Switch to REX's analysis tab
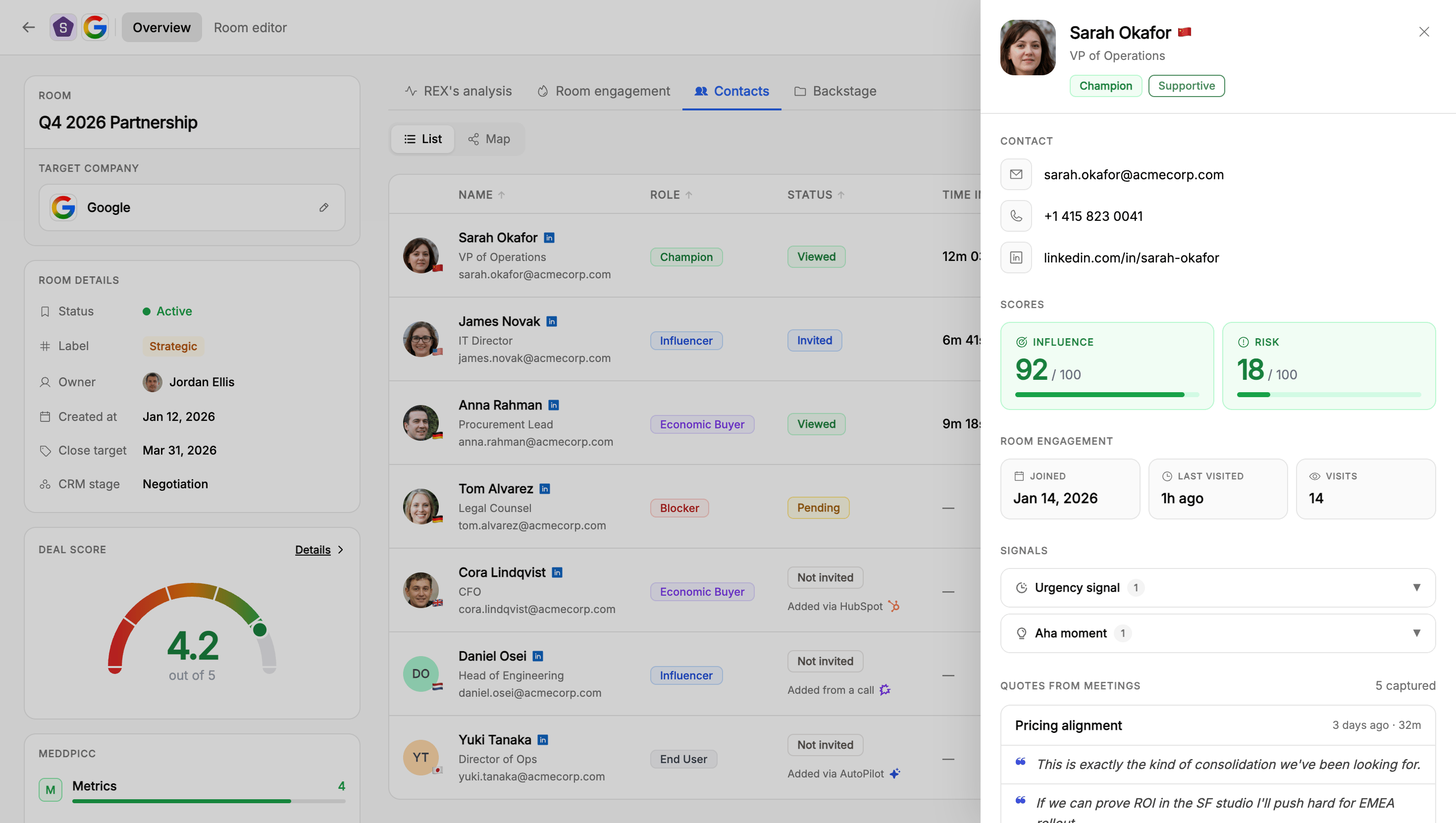Image resolution: width=1456 pixels, height=823 pixels. point(459,91)
